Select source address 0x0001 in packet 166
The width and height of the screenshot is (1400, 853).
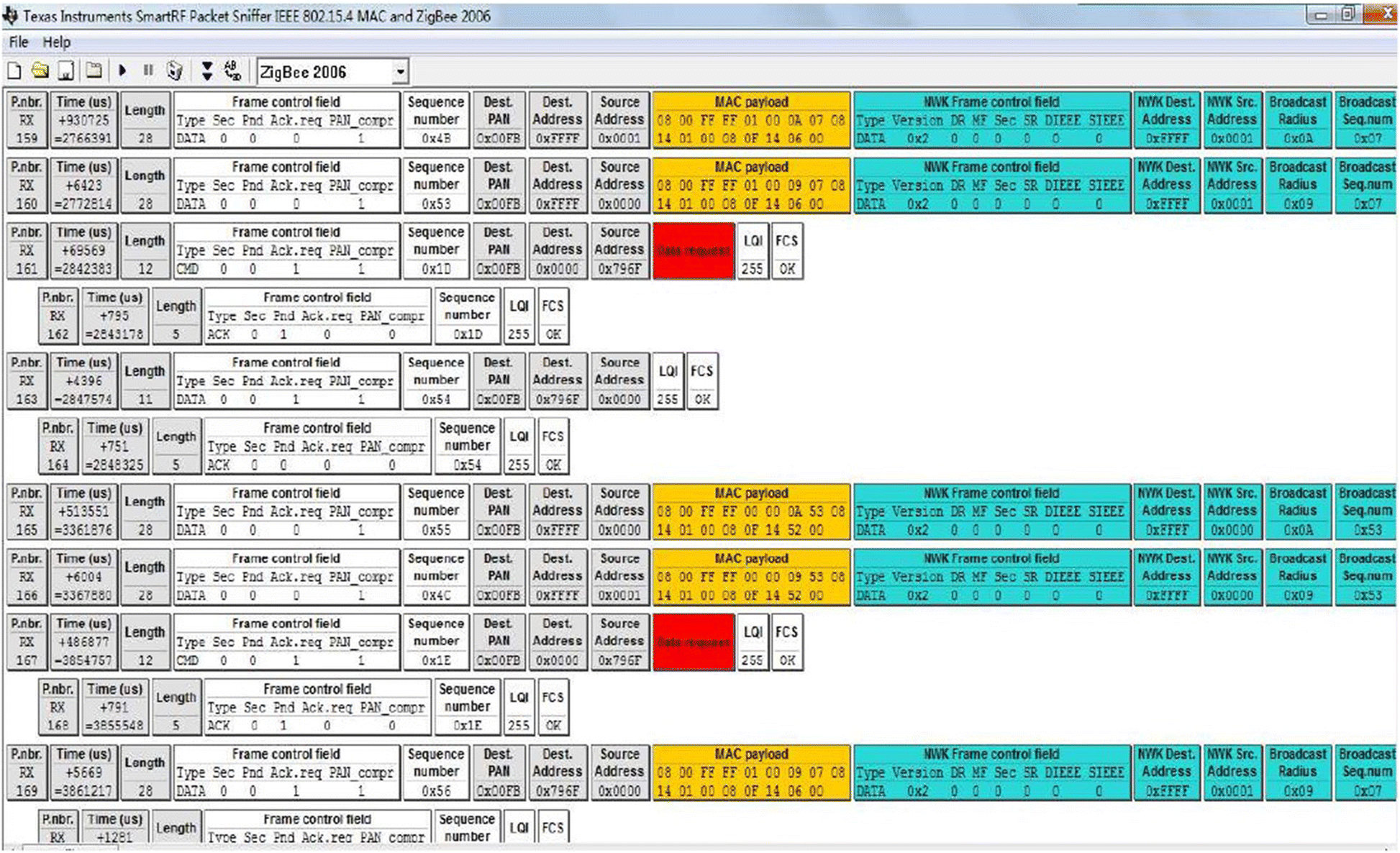pyautogui.click(x=619, y=577)
